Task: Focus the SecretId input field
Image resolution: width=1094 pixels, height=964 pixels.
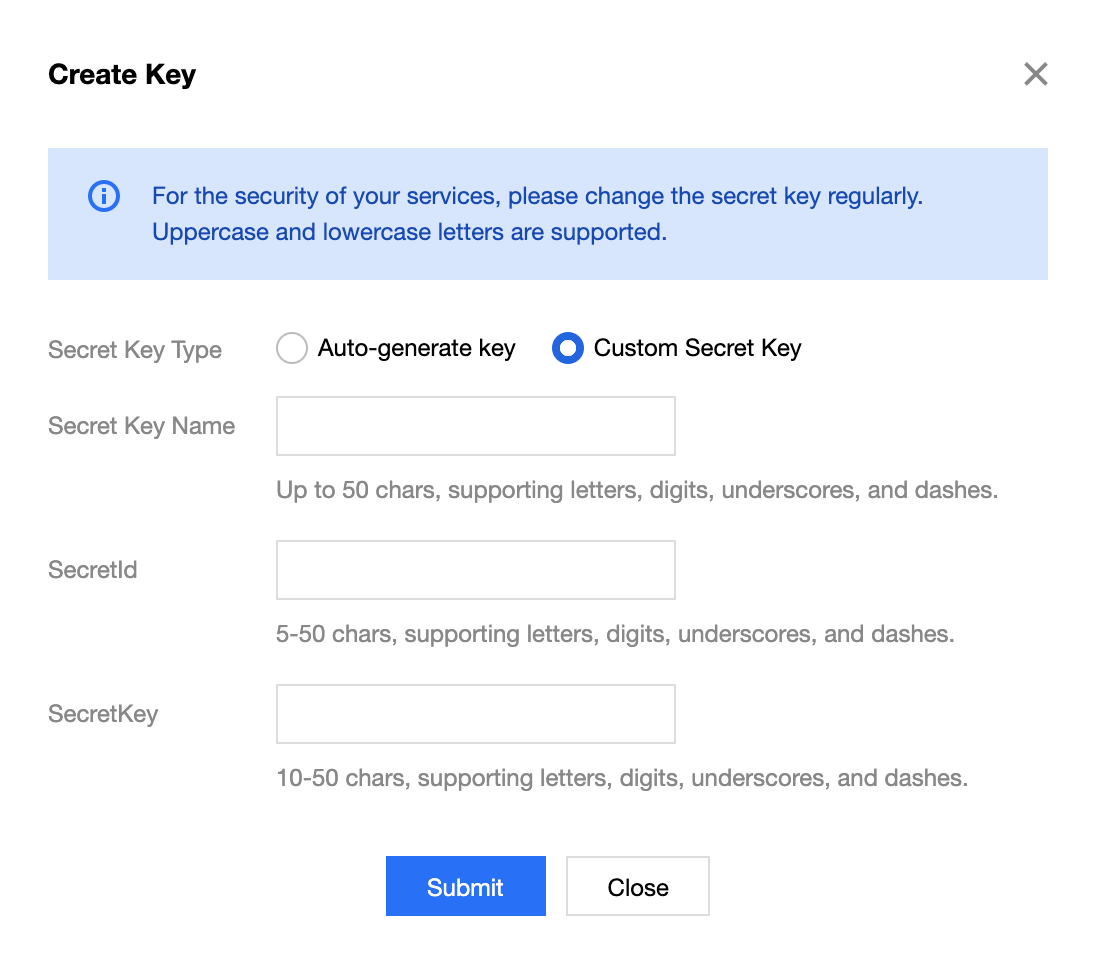Action: coord(476,570)
